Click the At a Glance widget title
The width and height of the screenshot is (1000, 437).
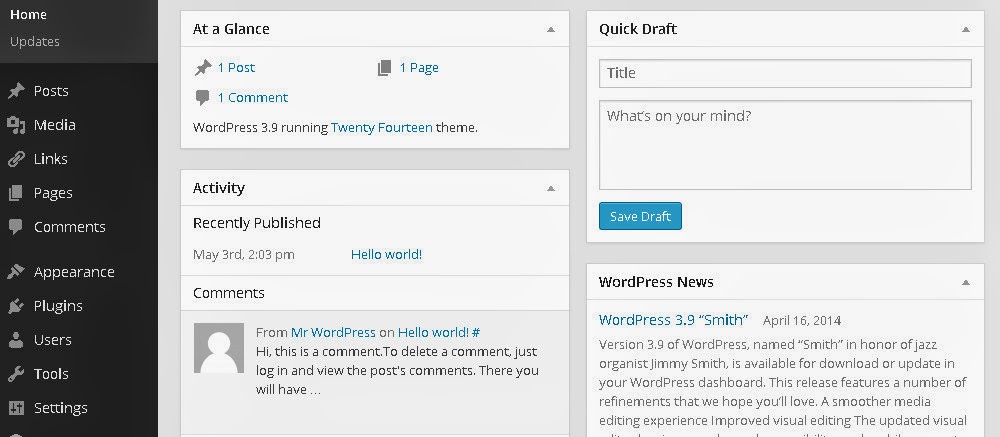click(x=231, y=29)
